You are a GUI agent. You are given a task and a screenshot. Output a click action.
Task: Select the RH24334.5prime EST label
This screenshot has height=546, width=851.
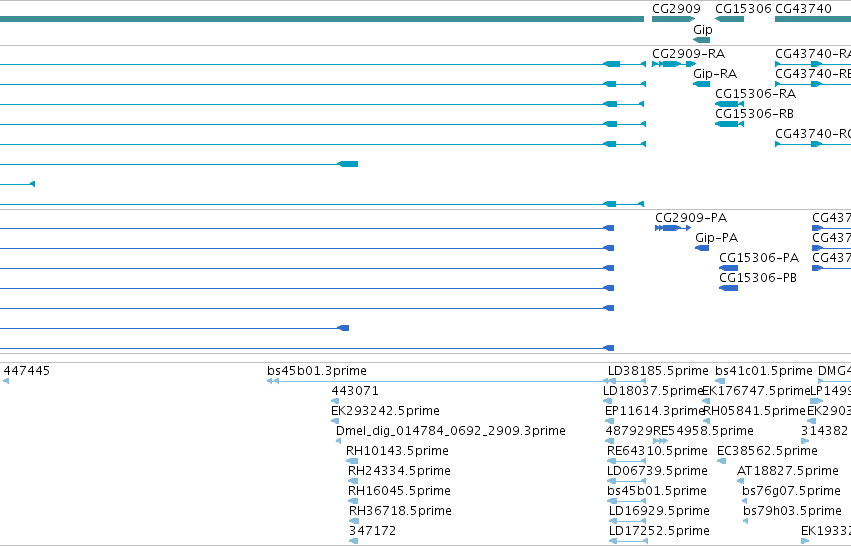[399, 471]
